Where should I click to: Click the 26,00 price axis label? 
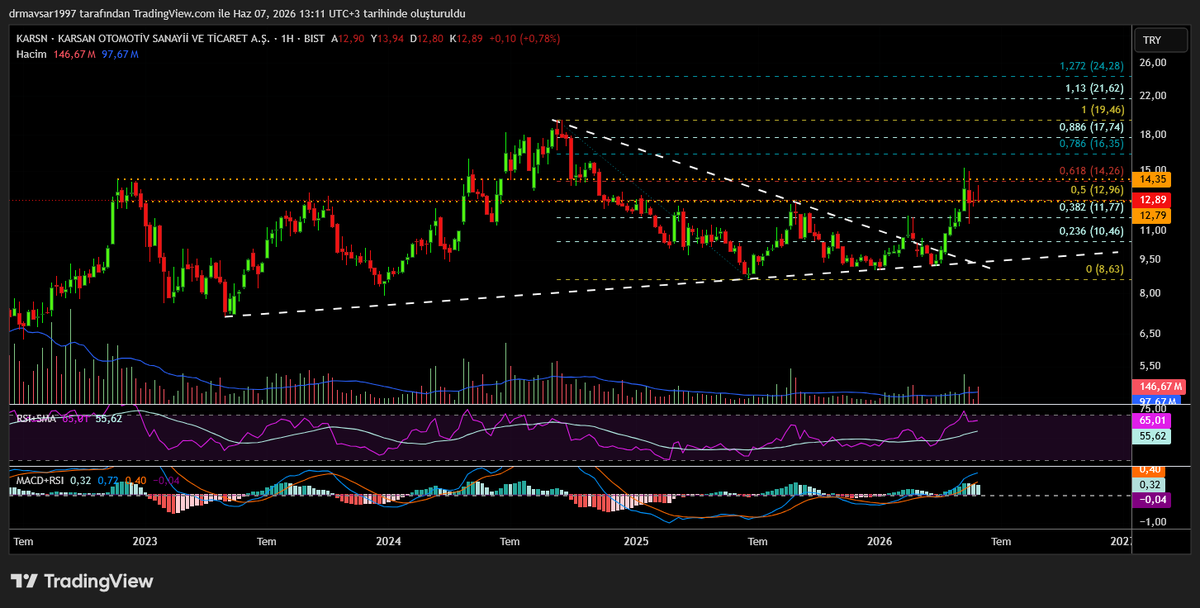coord(1153,63)
